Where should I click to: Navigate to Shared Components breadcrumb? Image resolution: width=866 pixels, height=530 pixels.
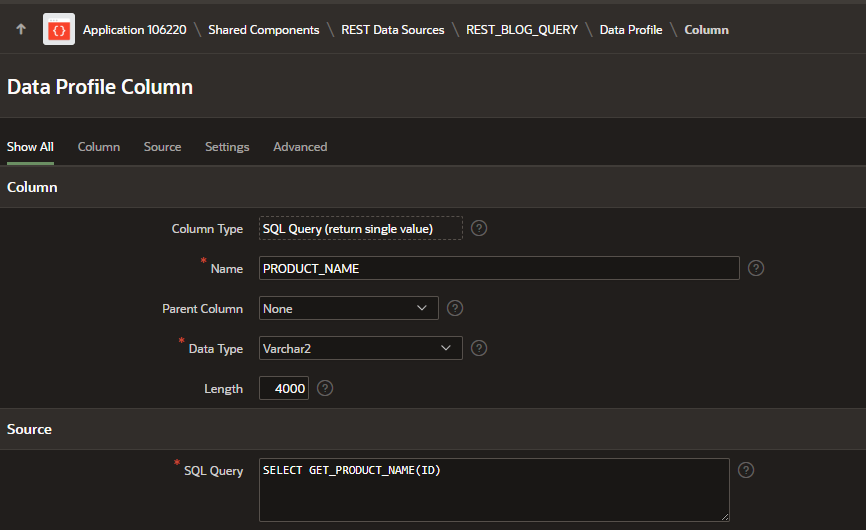263,30
